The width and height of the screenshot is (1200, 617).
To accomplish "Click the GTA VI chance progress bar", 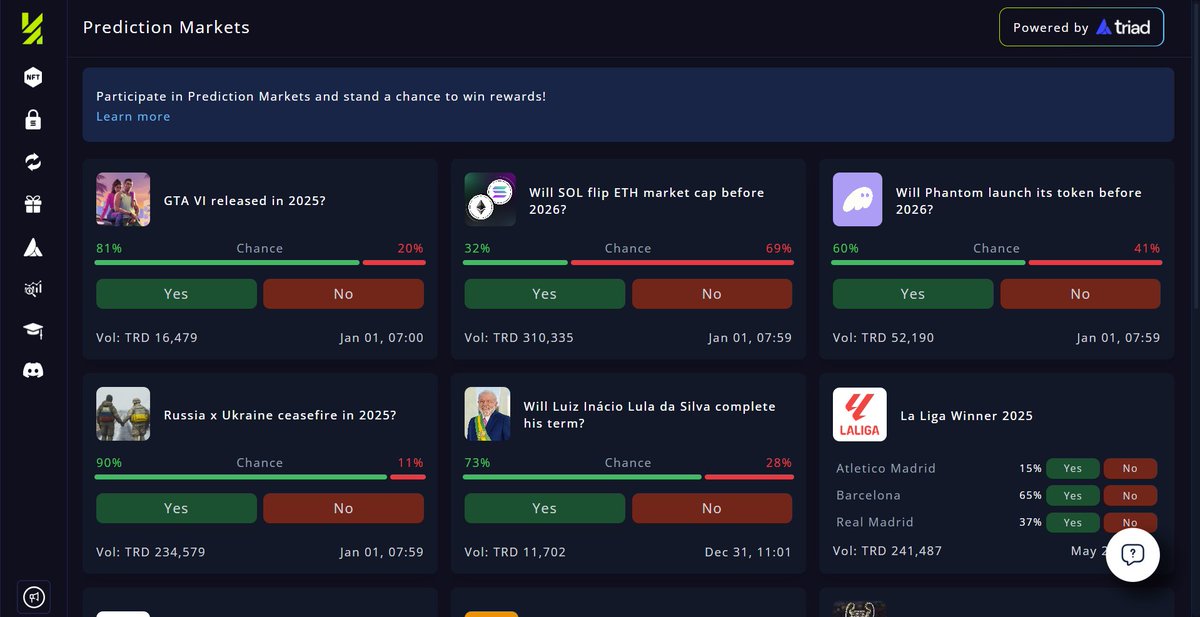I will coord(260,263).
